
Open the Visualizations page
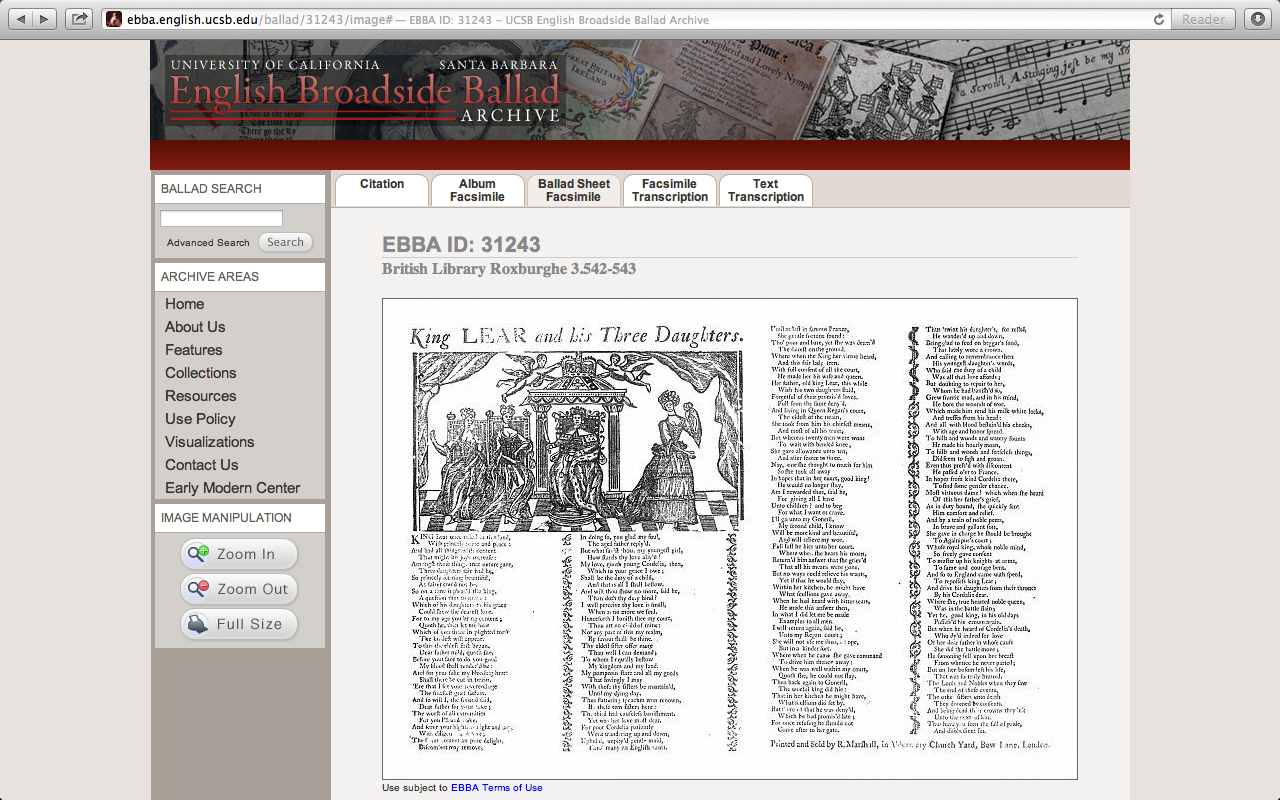point(210,442)
